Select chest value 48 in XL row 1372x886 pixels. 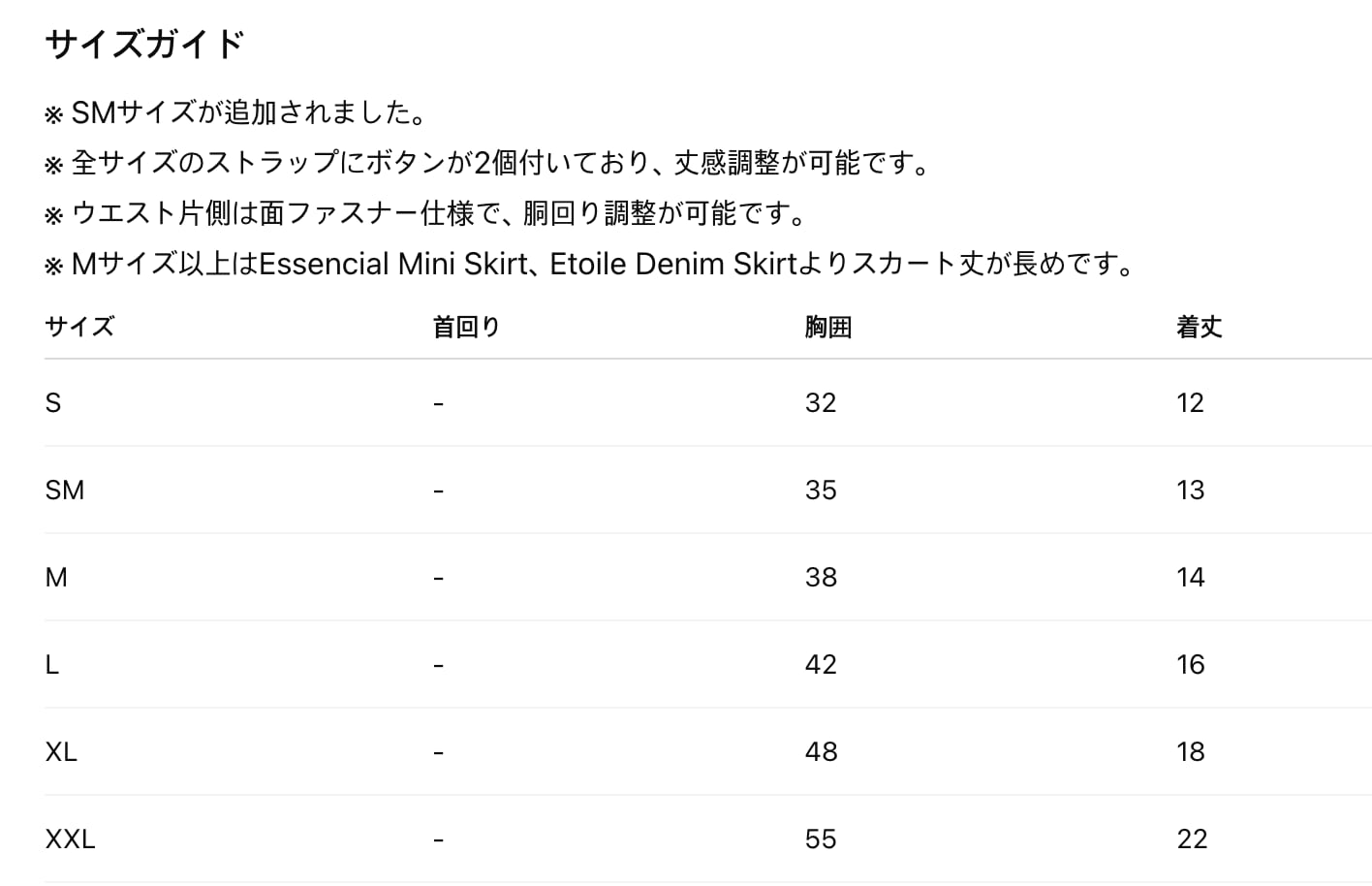(821, 752)
